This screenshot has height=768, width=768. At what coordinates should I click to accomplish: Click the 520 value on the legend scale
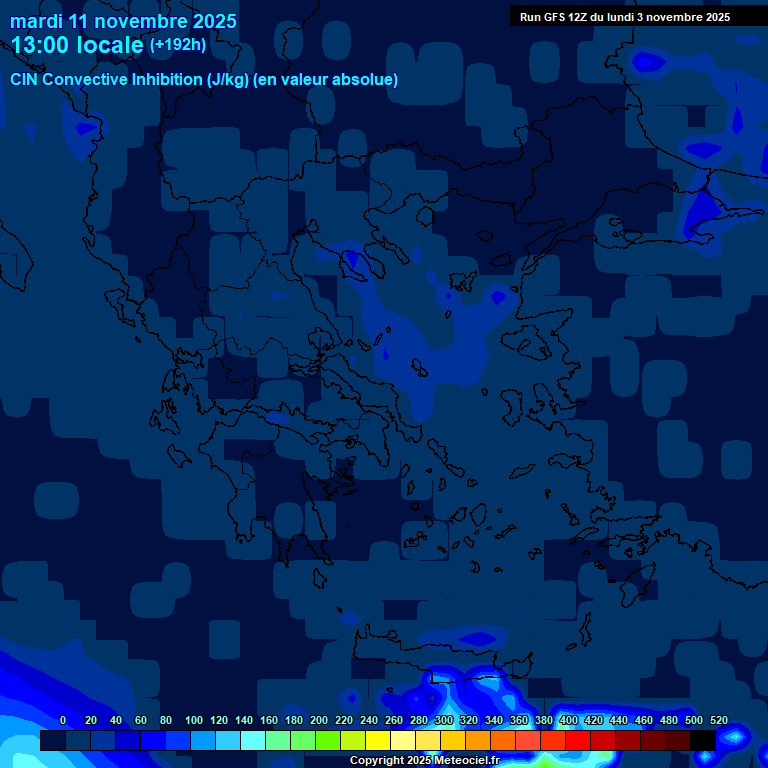pos(718,720)
